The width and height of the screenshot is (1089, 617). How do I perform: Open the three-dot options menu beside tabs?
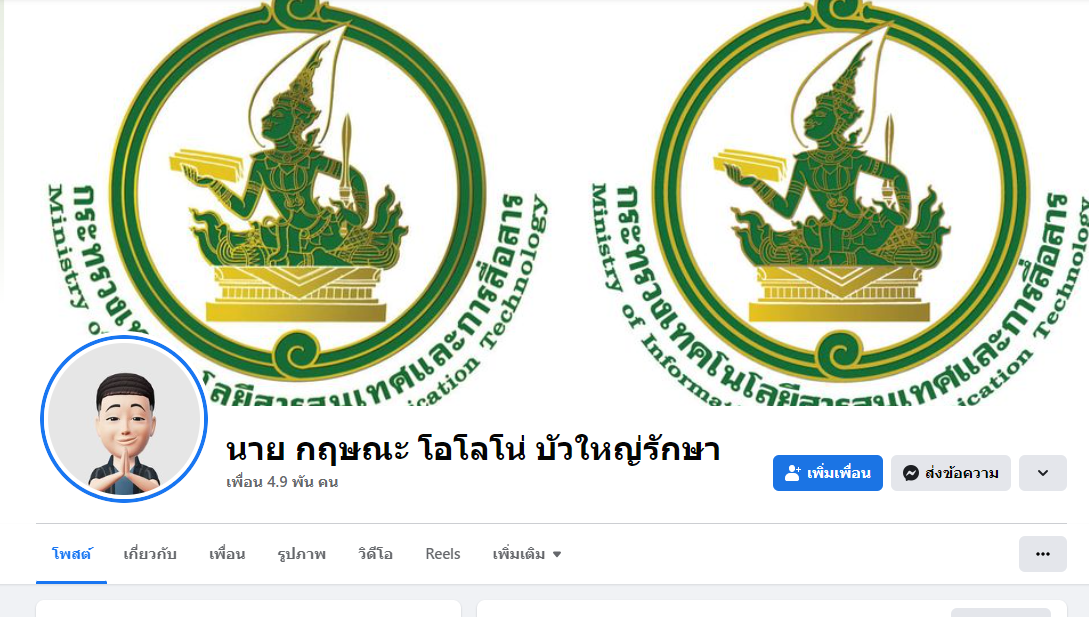coord(1042,554)
